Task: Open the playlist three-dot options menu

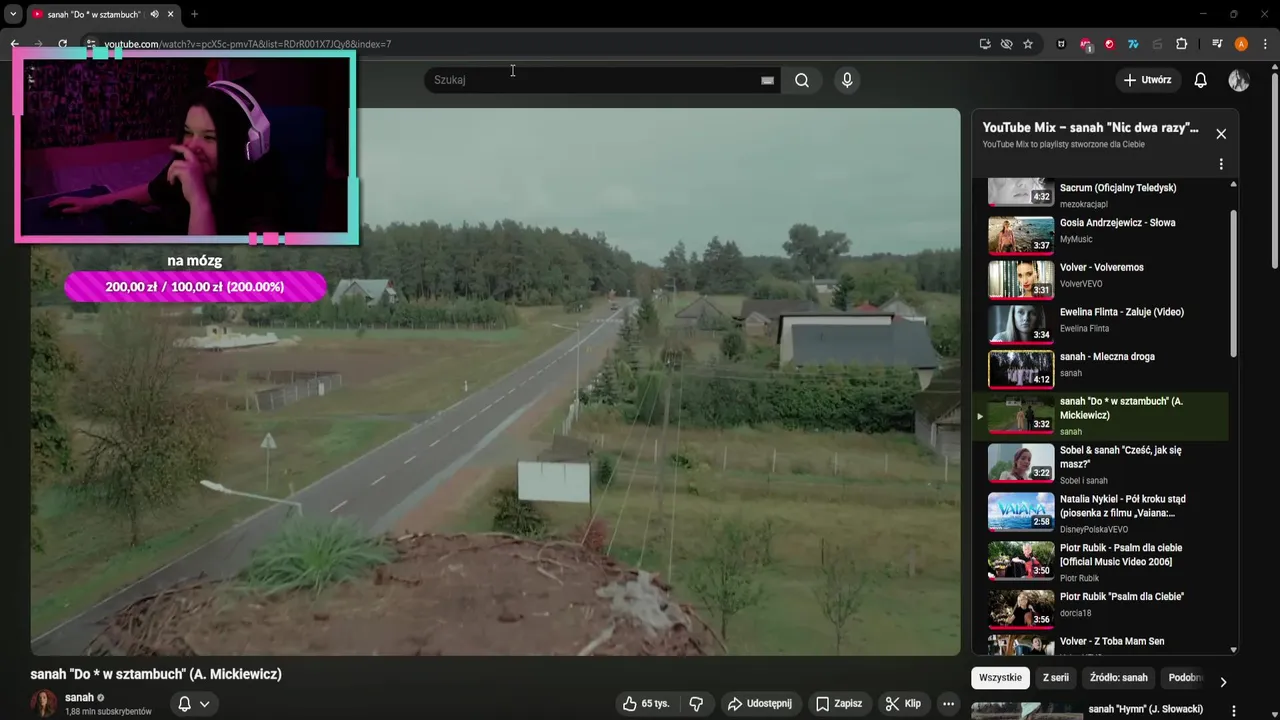Action: [1221, 164]
